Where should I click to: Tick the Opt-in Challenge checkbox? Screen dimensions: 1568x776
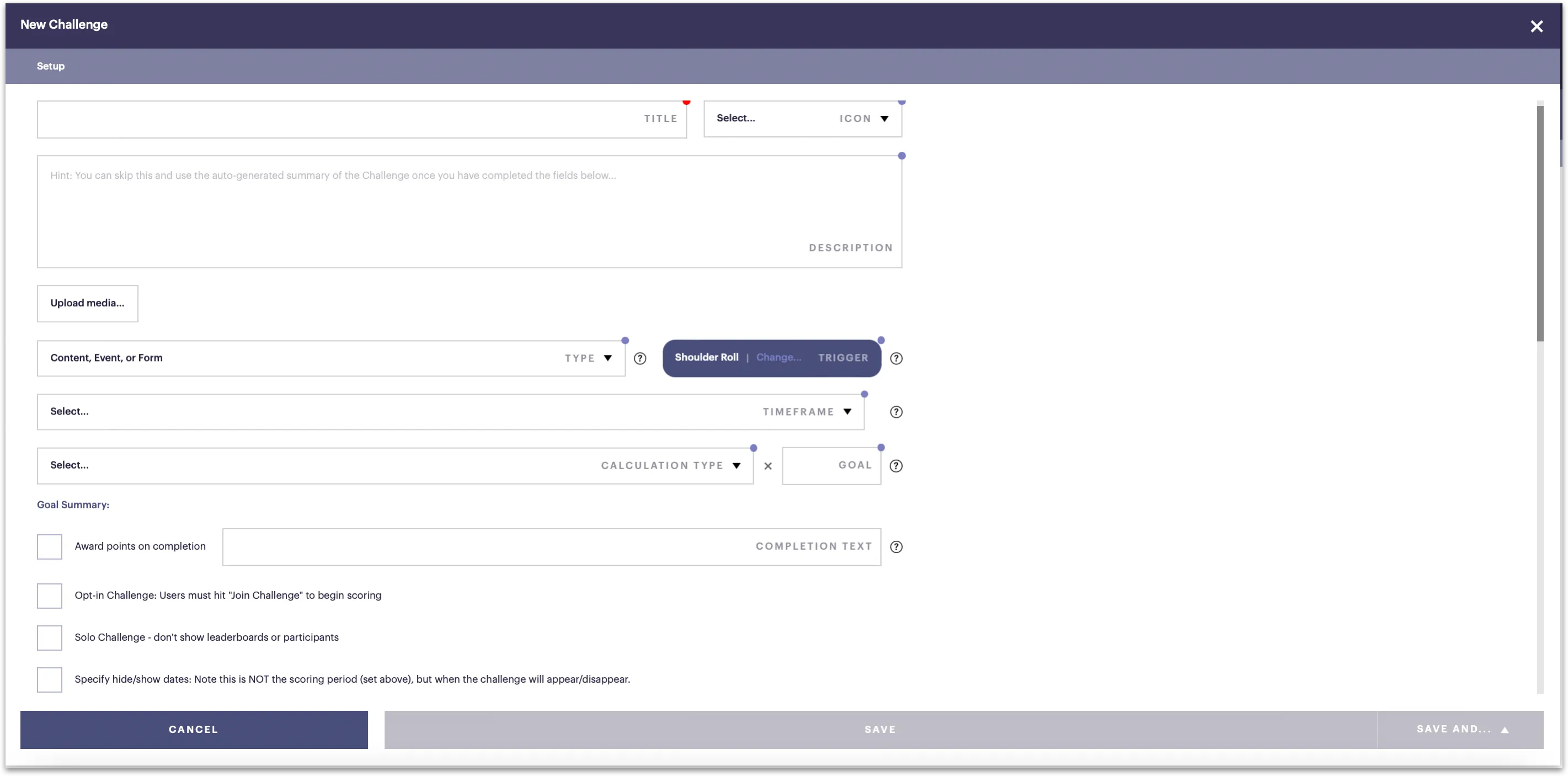[49, 596]
